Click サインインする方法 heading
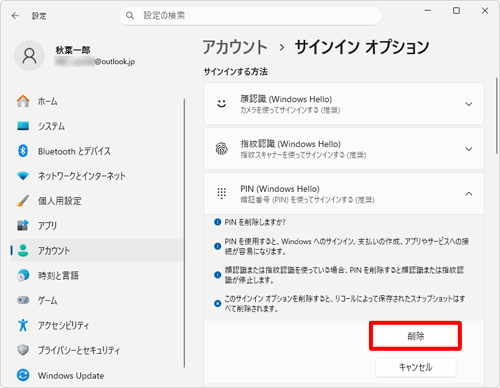This screenshot has width=500, height=388. [x=236, y=72]
